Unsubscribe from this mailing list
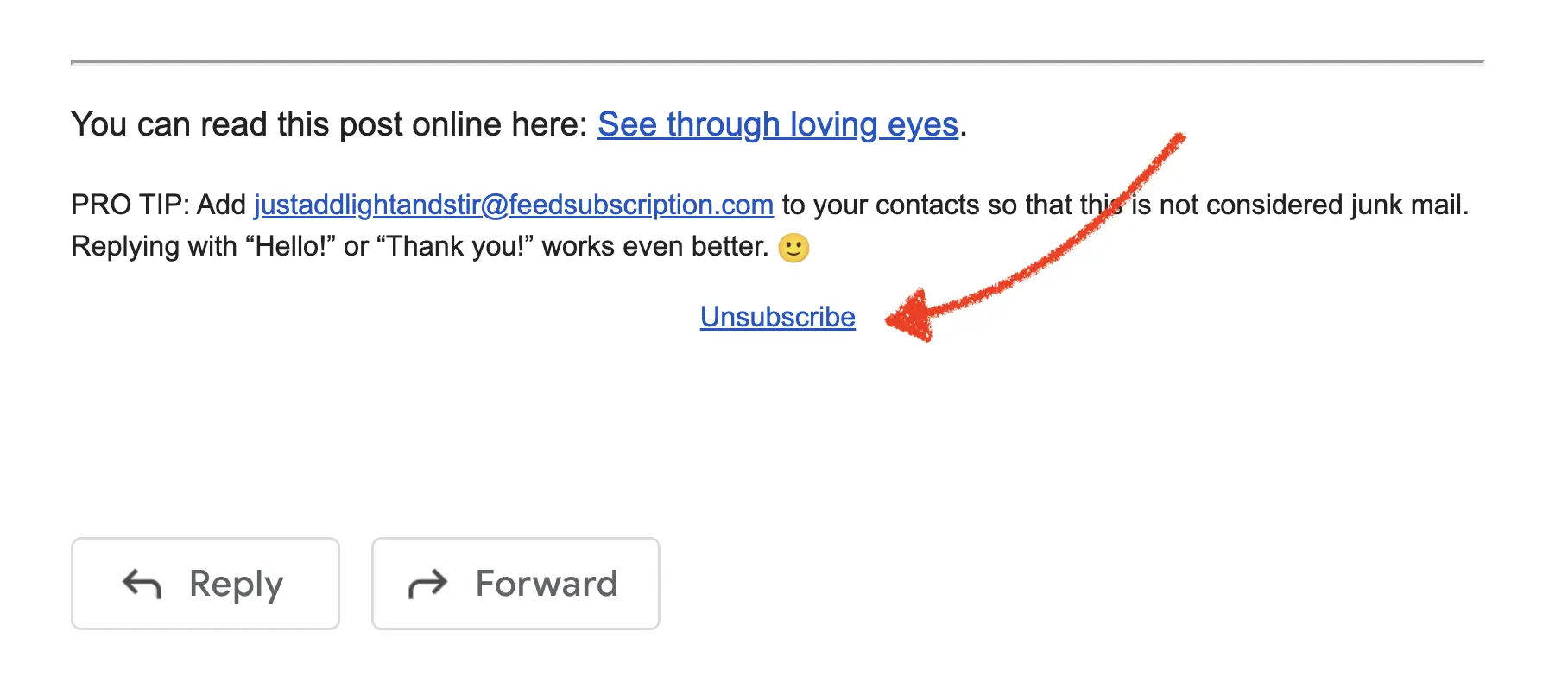 tap(778, 317)
